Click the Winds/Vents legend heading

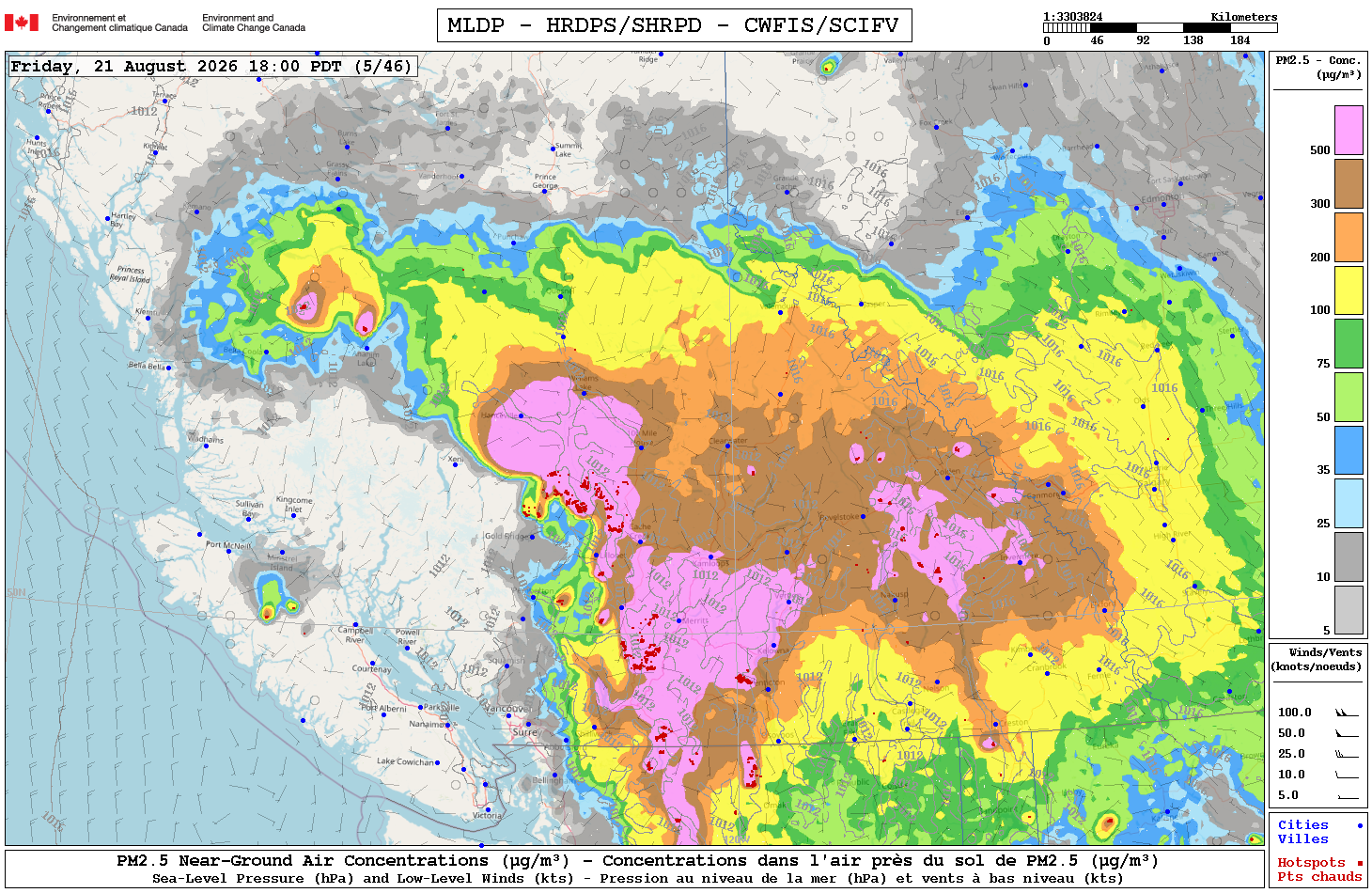[1316, 659]
